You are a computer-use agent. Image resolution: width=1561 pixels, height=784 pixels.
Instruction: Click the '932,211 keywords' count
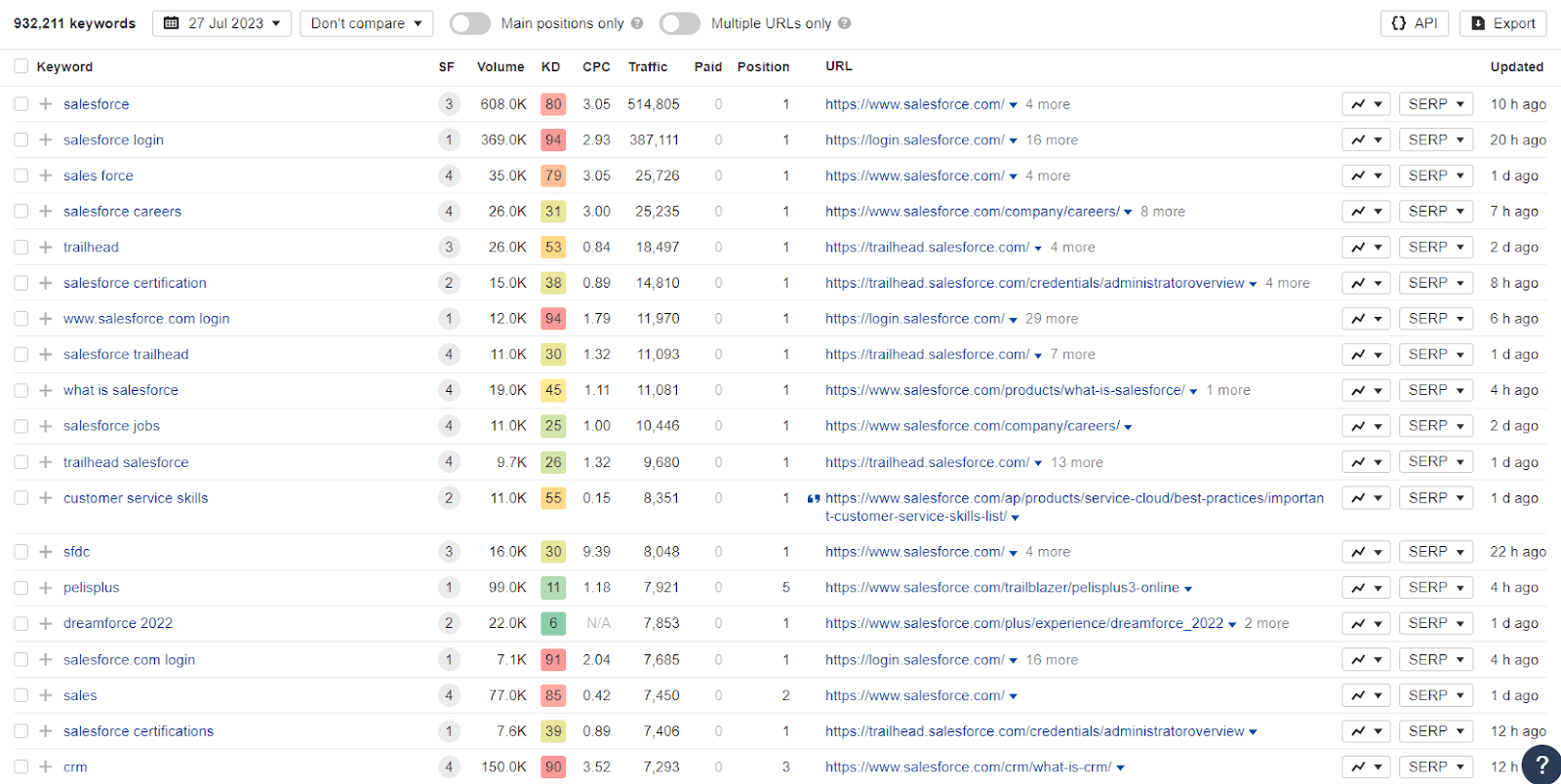pyautogui.click(x=74, y=23)
